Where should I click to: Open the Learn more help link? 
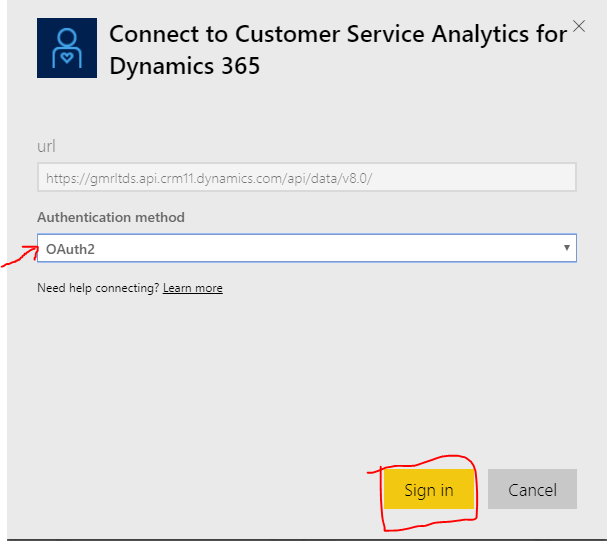(x=193, y=288)
